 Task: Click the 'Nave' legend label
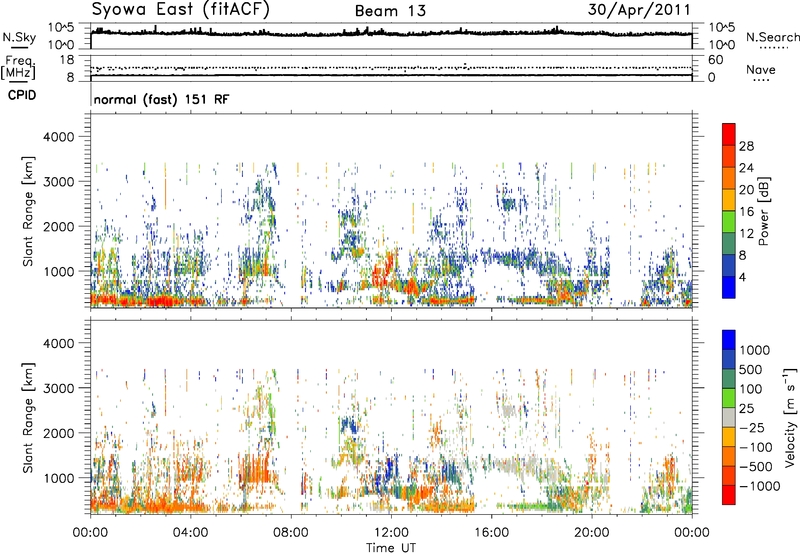coord(761,69)
